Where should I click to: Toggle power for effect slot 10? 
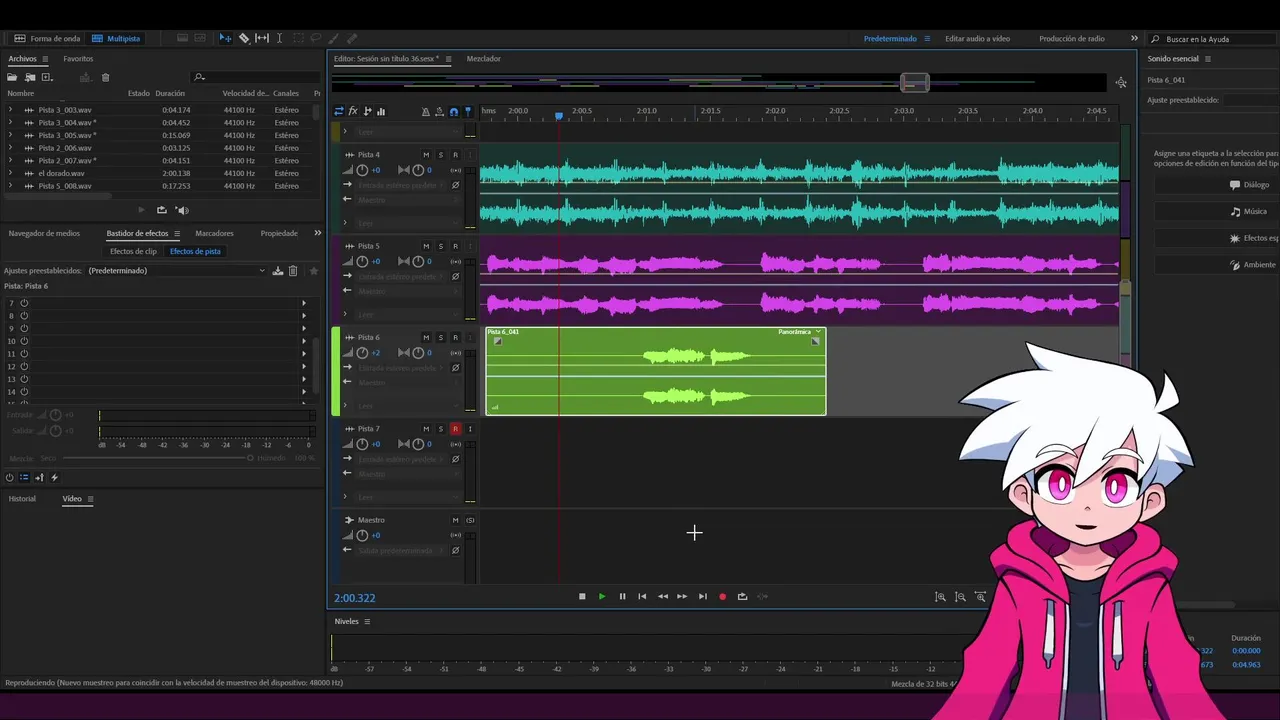[24, 341]
